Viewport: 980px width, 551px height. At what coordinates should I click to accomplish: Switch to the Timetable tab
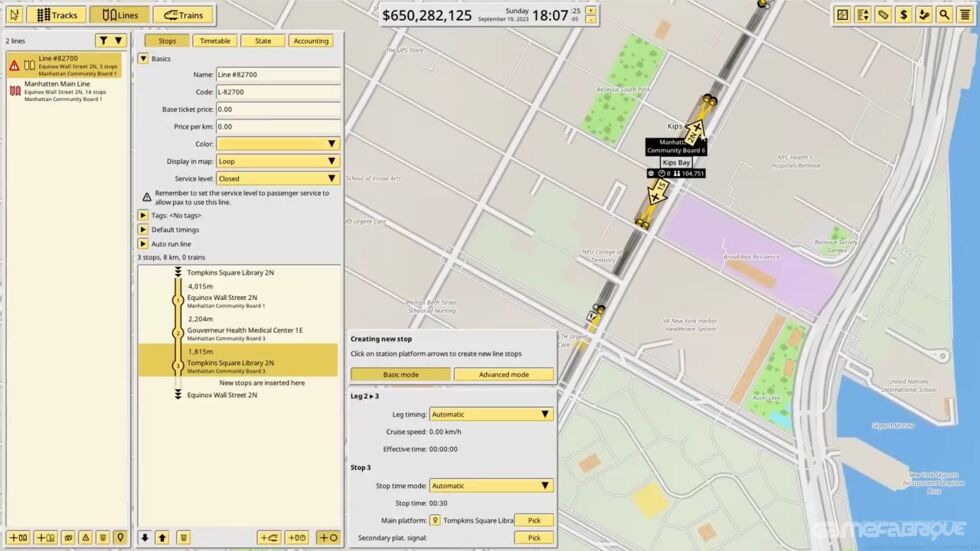point(215,41)
